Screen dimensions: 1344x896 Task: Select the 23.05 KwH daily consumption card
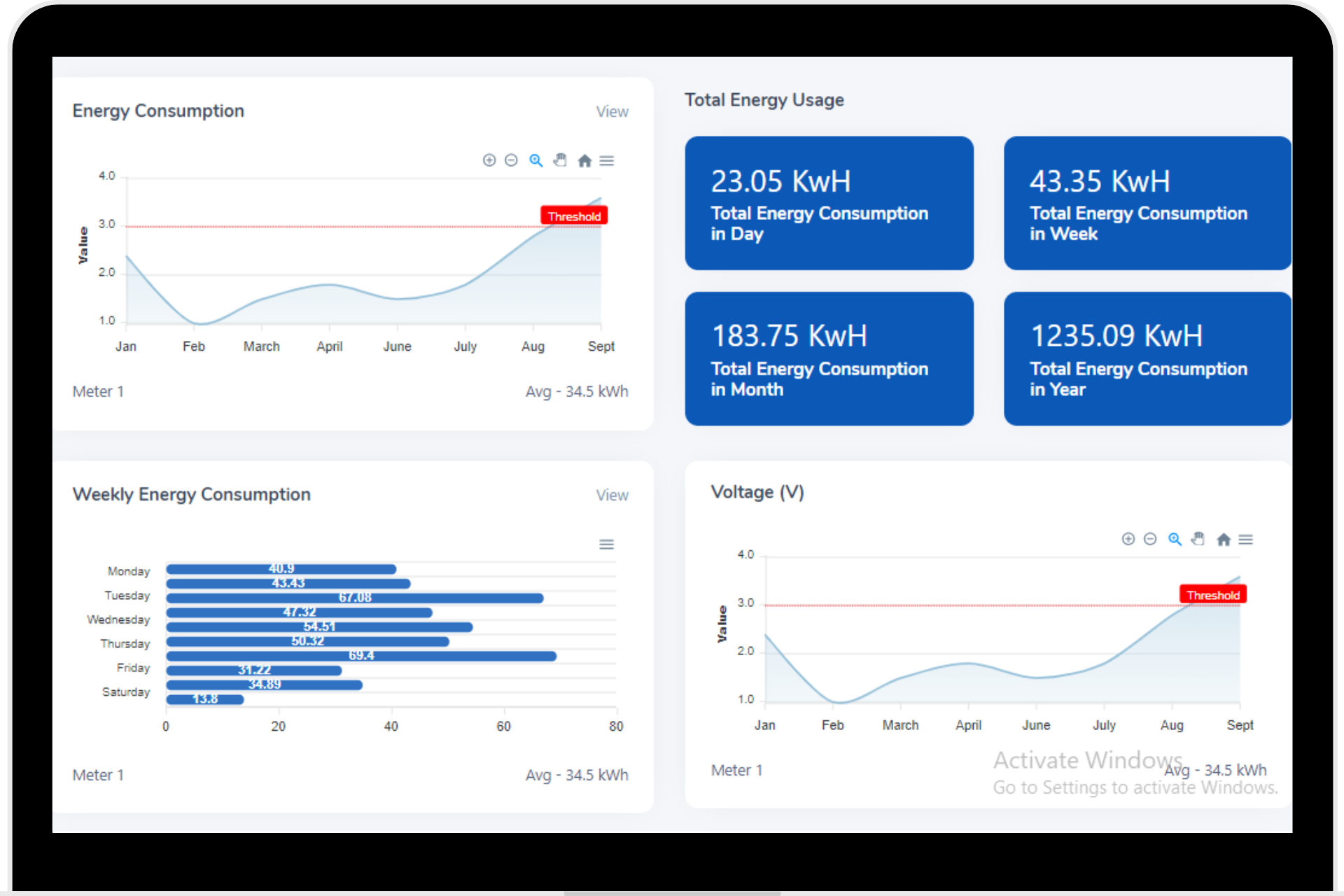[x=829, y=203]
